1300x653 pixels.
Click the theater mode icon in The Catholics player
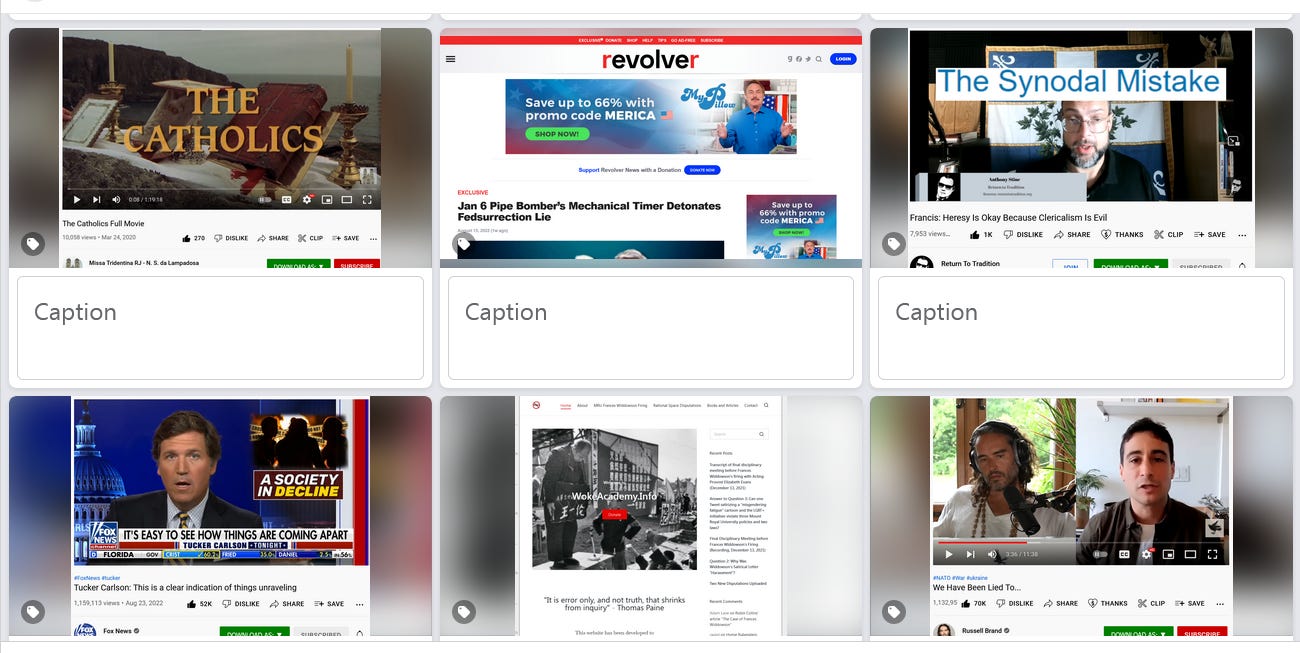[x=347, y=199]
